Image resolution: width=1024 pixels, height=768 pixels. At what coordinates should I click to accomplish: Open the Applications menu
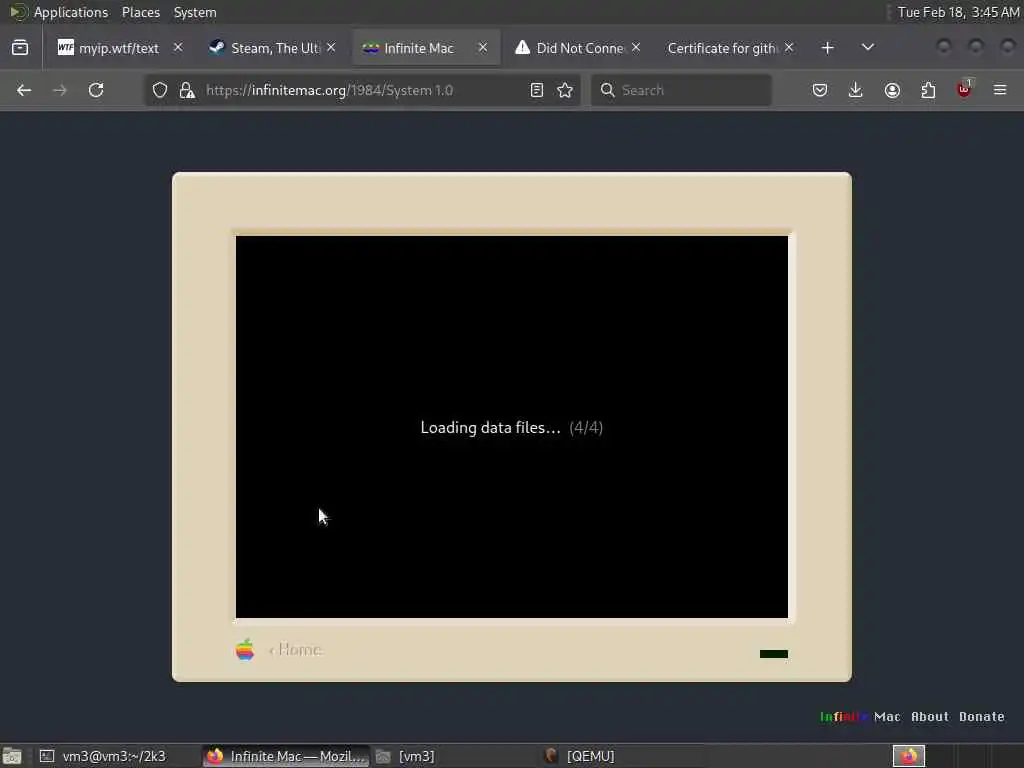(x=71, y=12)
